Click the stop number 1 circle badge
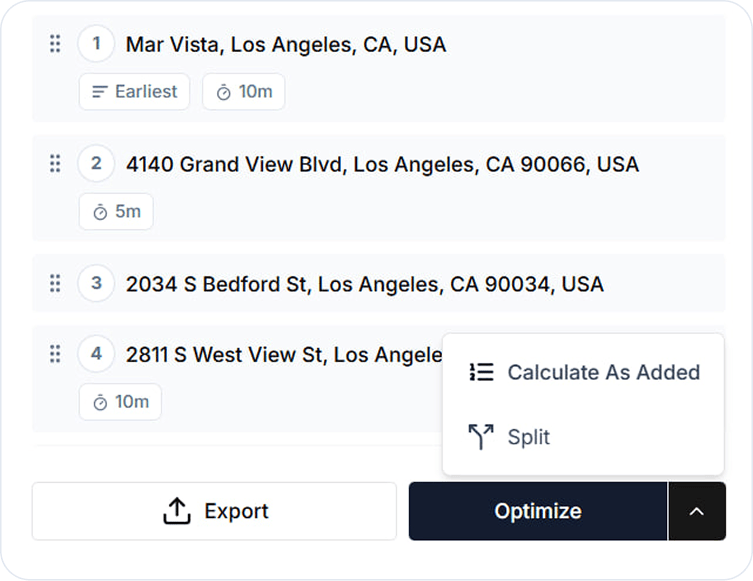The width and height of the screenshot is (753, 581). tap(96, 44)
